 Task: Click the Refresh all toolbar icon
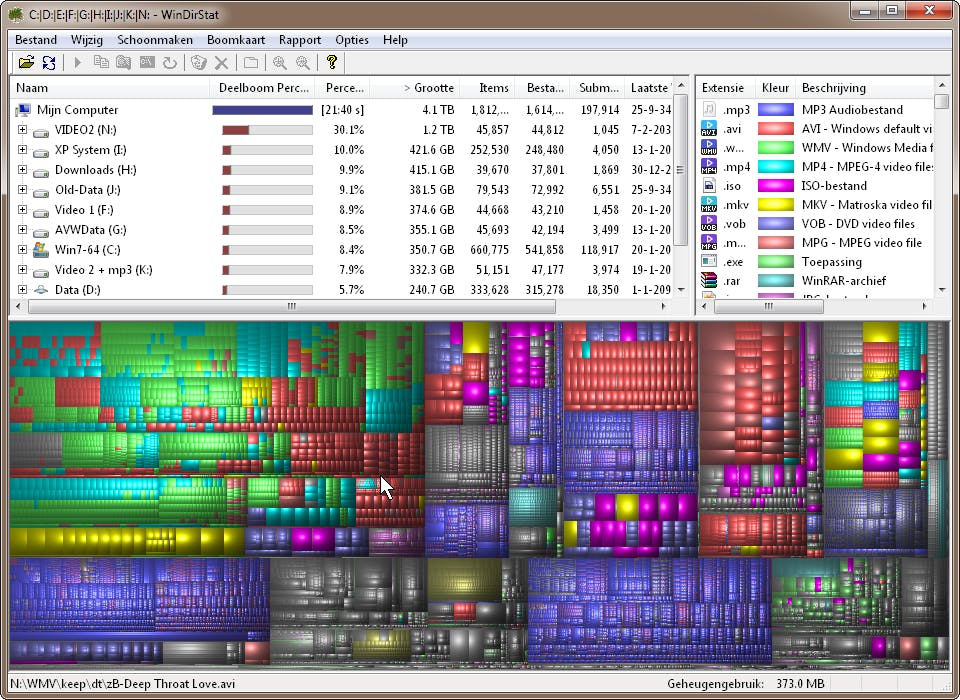48,63
